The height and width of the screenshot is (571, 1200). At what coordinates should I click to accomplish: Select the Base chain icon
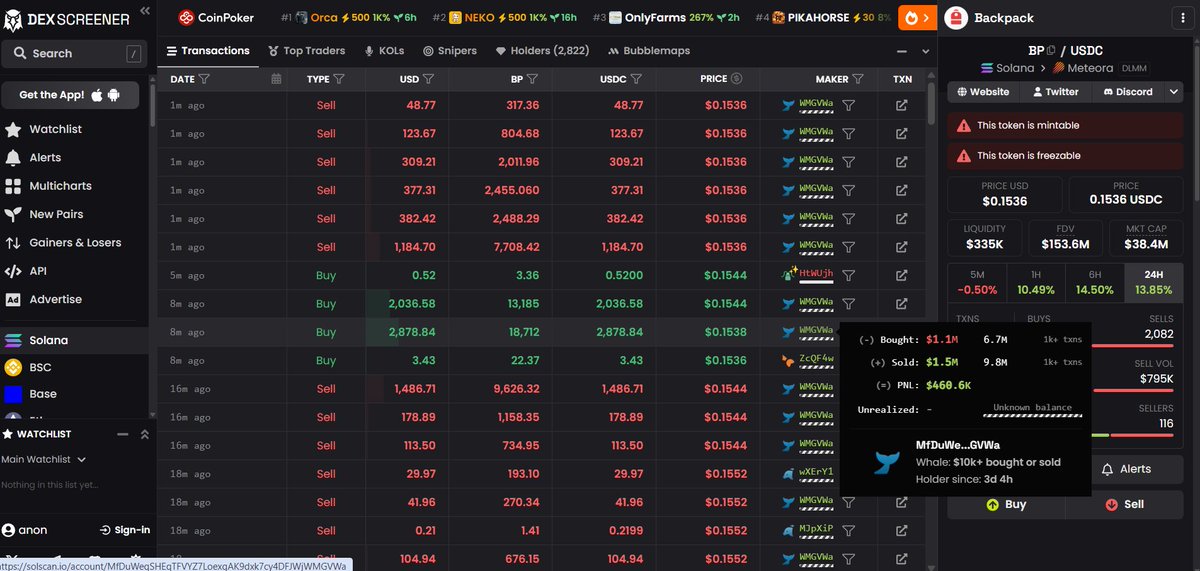(13, 394)
